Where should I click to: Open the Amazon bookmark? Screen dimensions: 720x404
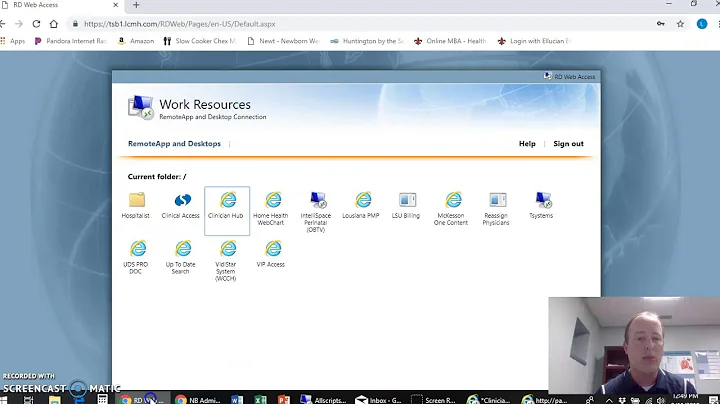[136, 41]
